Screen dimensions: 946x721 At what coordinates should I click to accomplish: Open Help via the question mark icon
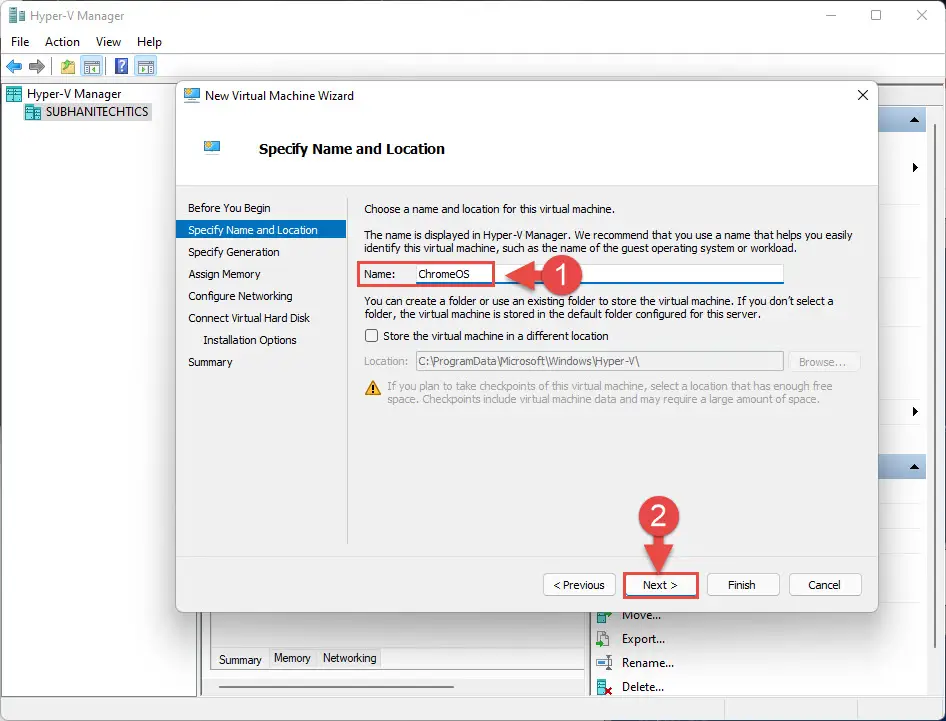[121, 66]
